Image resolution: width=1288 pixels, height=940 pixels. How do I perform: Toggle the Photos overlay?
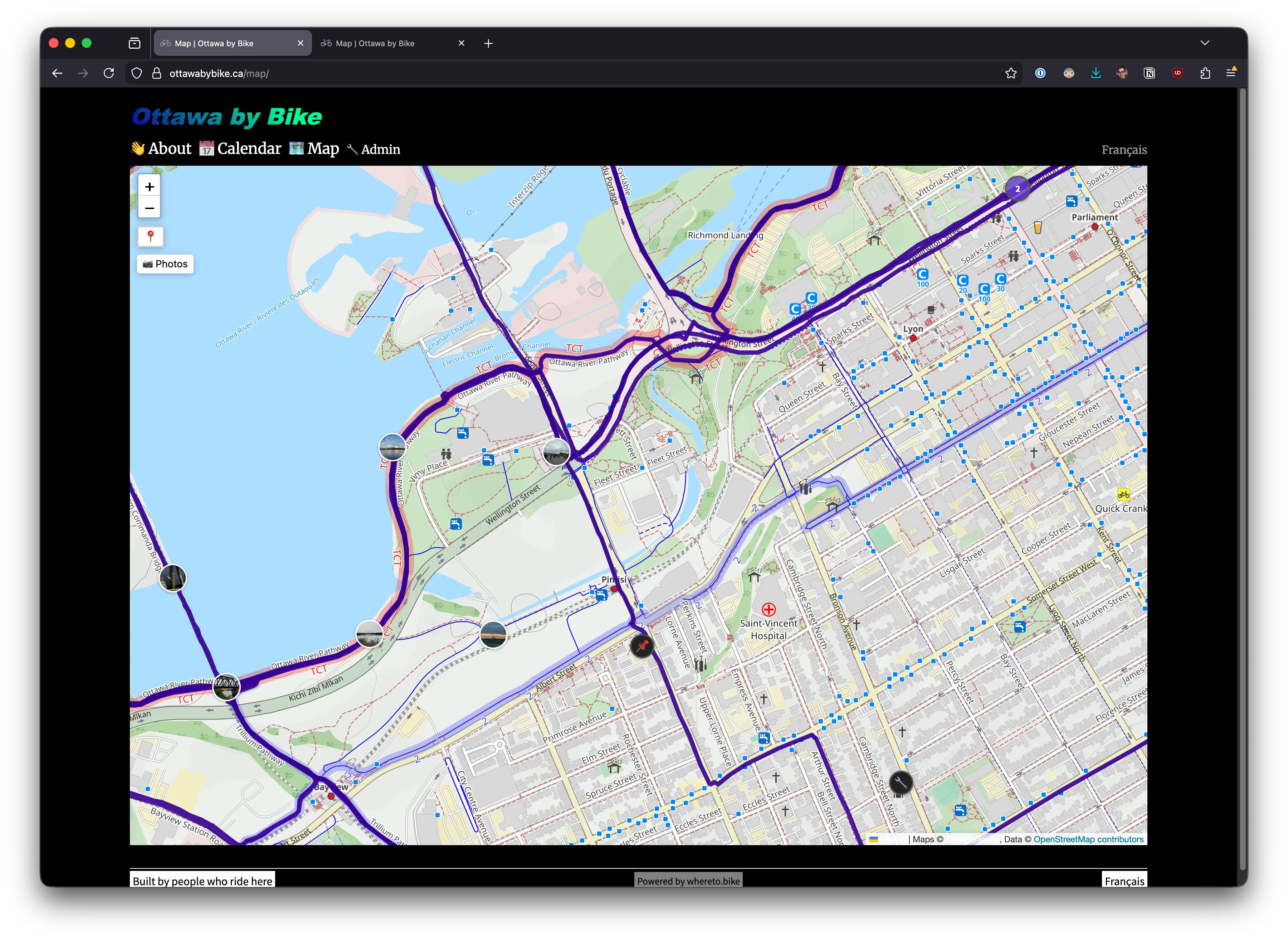click(x=166, y=263)
